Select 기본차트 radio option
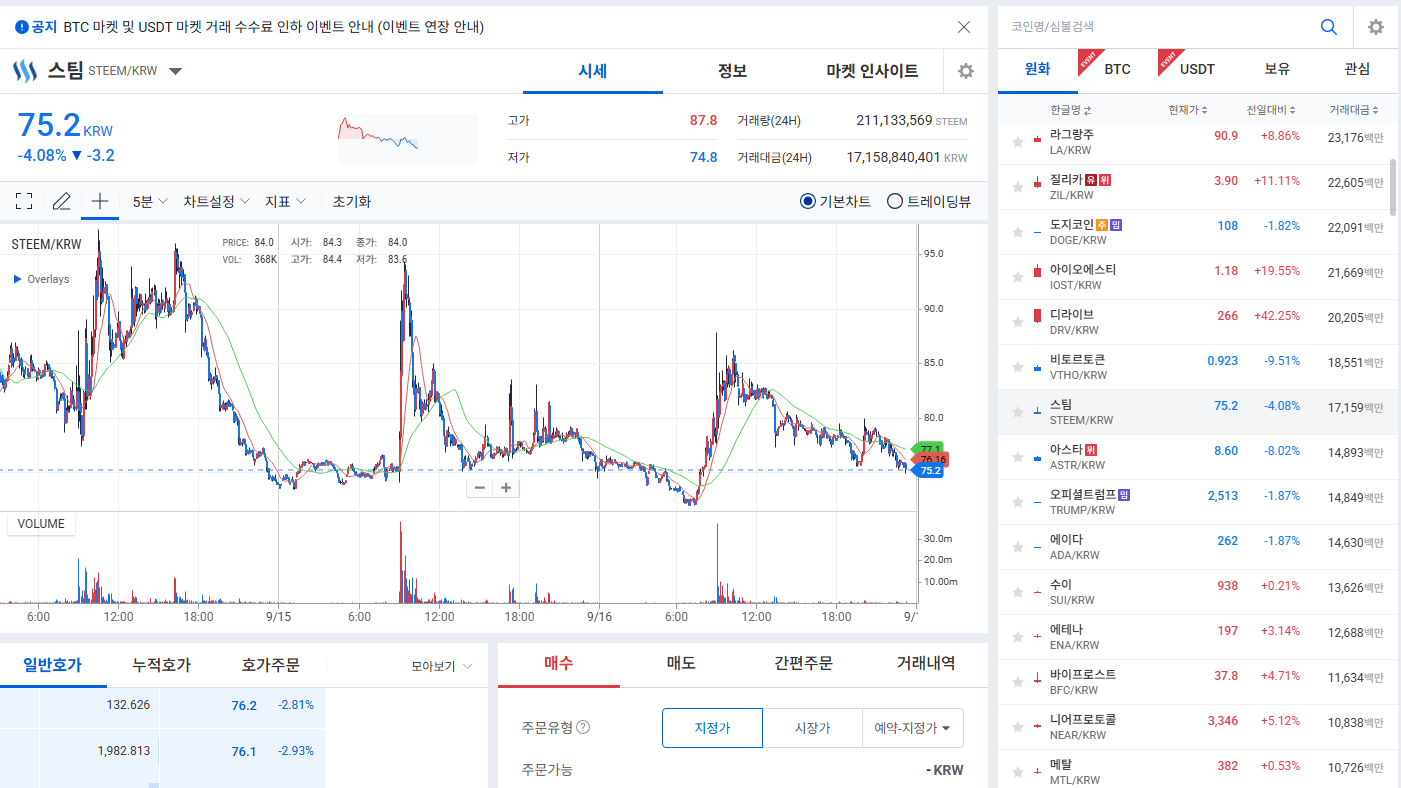Viewport: 1401px width, 788px height. [836, 201]
